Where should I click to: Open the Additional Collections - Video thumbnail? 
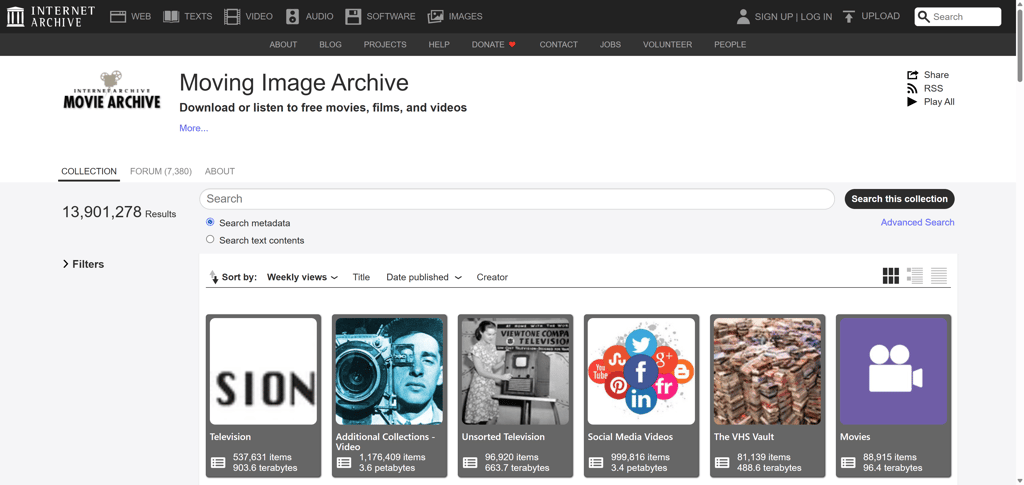coord(389,371)
